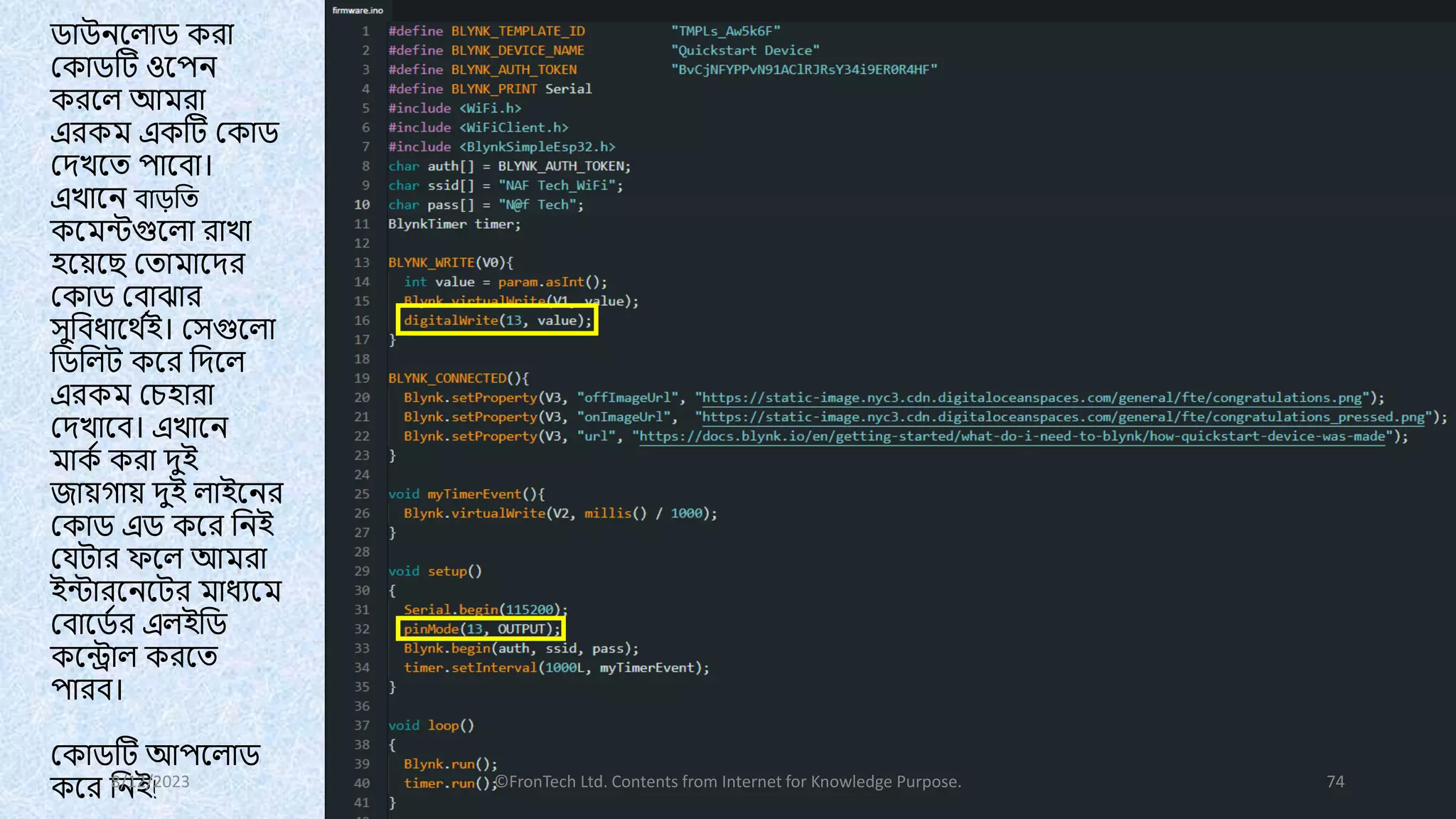The width and height of the screenshot is (1456, 819).
Task: Open the docs.blynk.io quickstart link
Action: (1012, 436)
